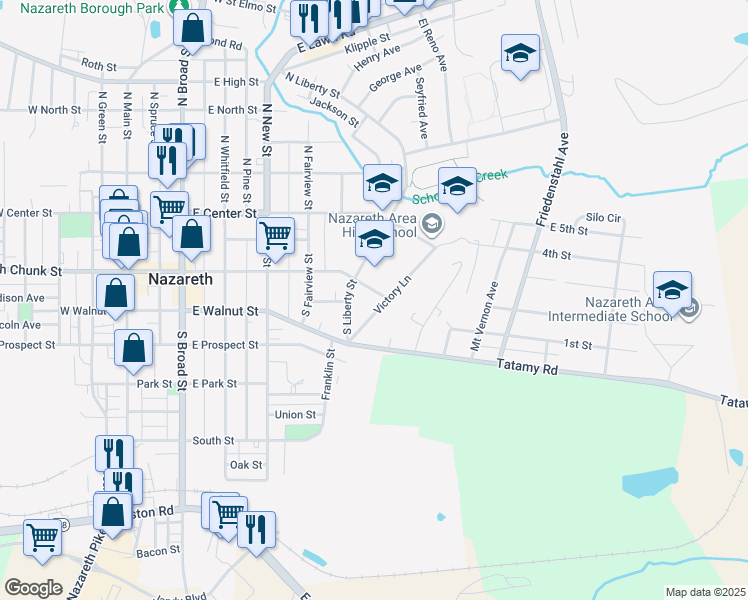The image size is (748, 600).
Task: Click the shopping bag marker on Easton Rd
Action: click(113, 514)
